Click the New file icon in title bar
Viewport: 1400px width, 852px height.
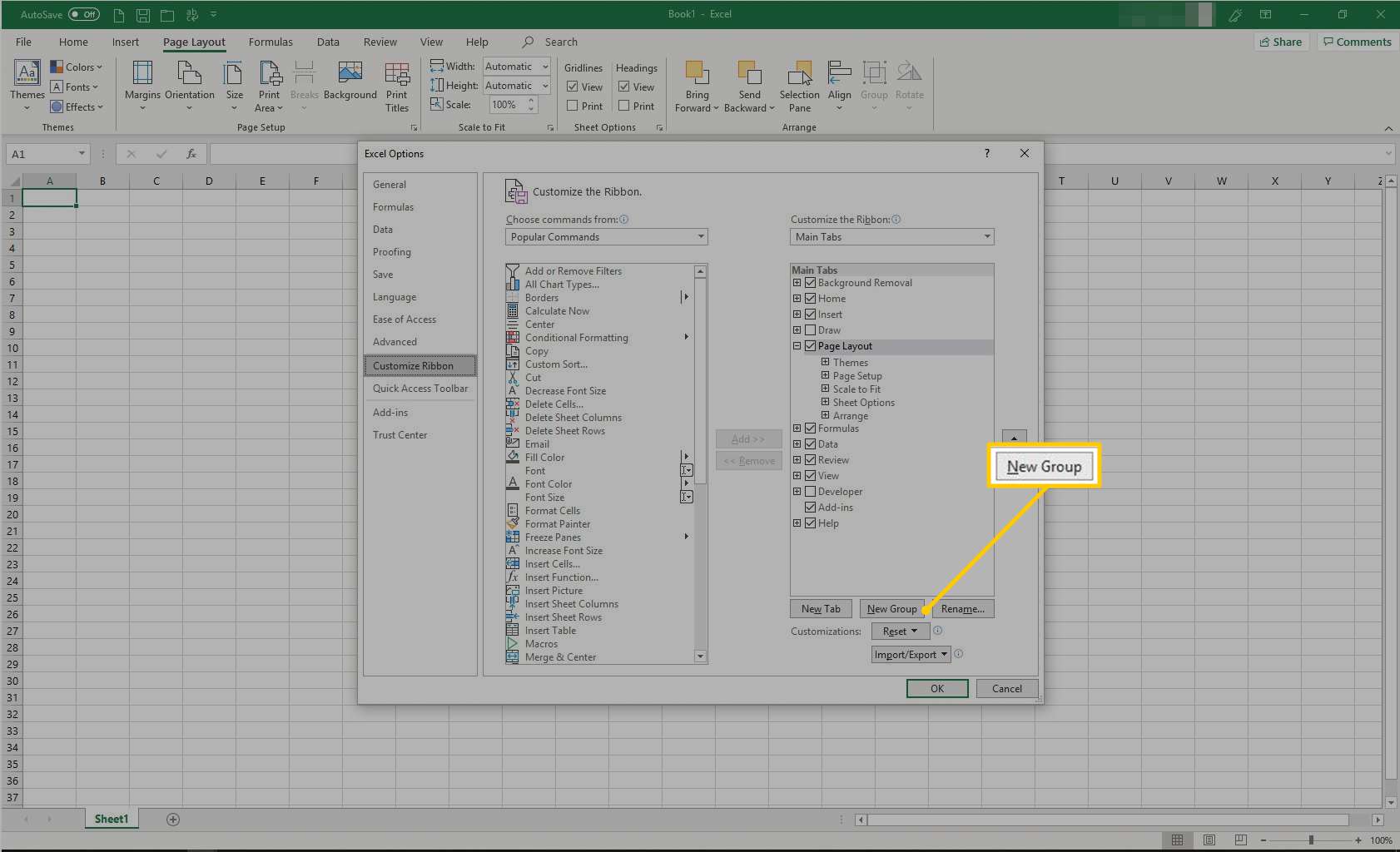click(119, 15)
